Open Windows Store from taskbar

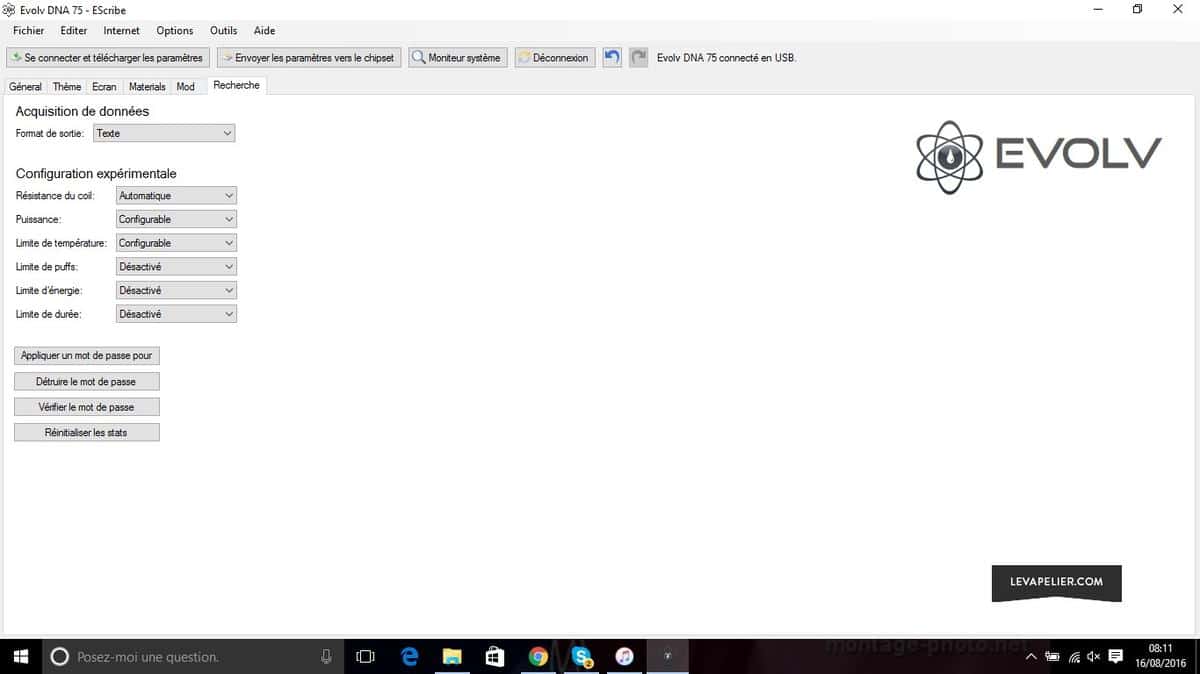(x=495, y=656)
